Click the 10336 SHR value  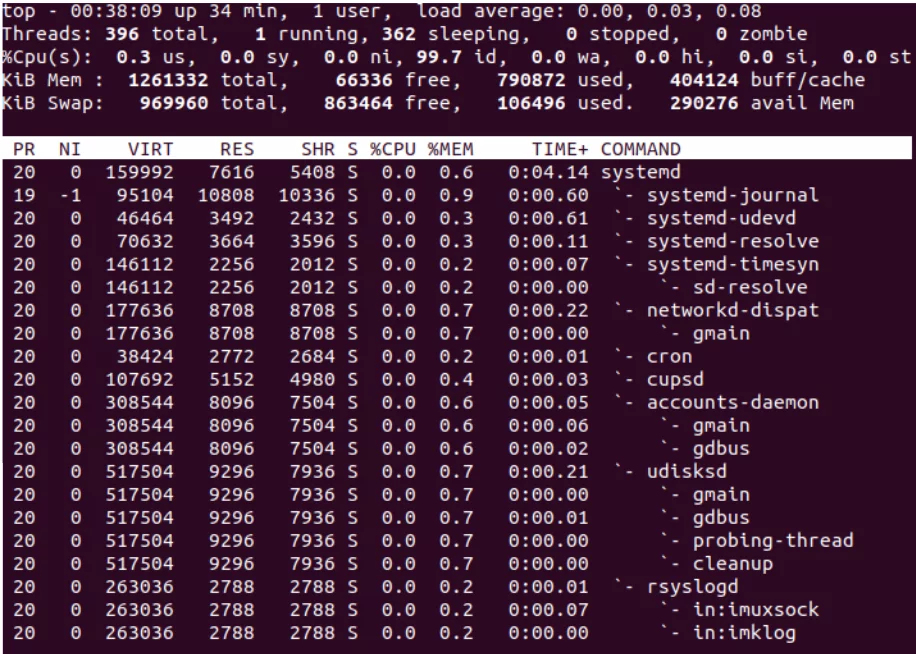tap(307, 195)
